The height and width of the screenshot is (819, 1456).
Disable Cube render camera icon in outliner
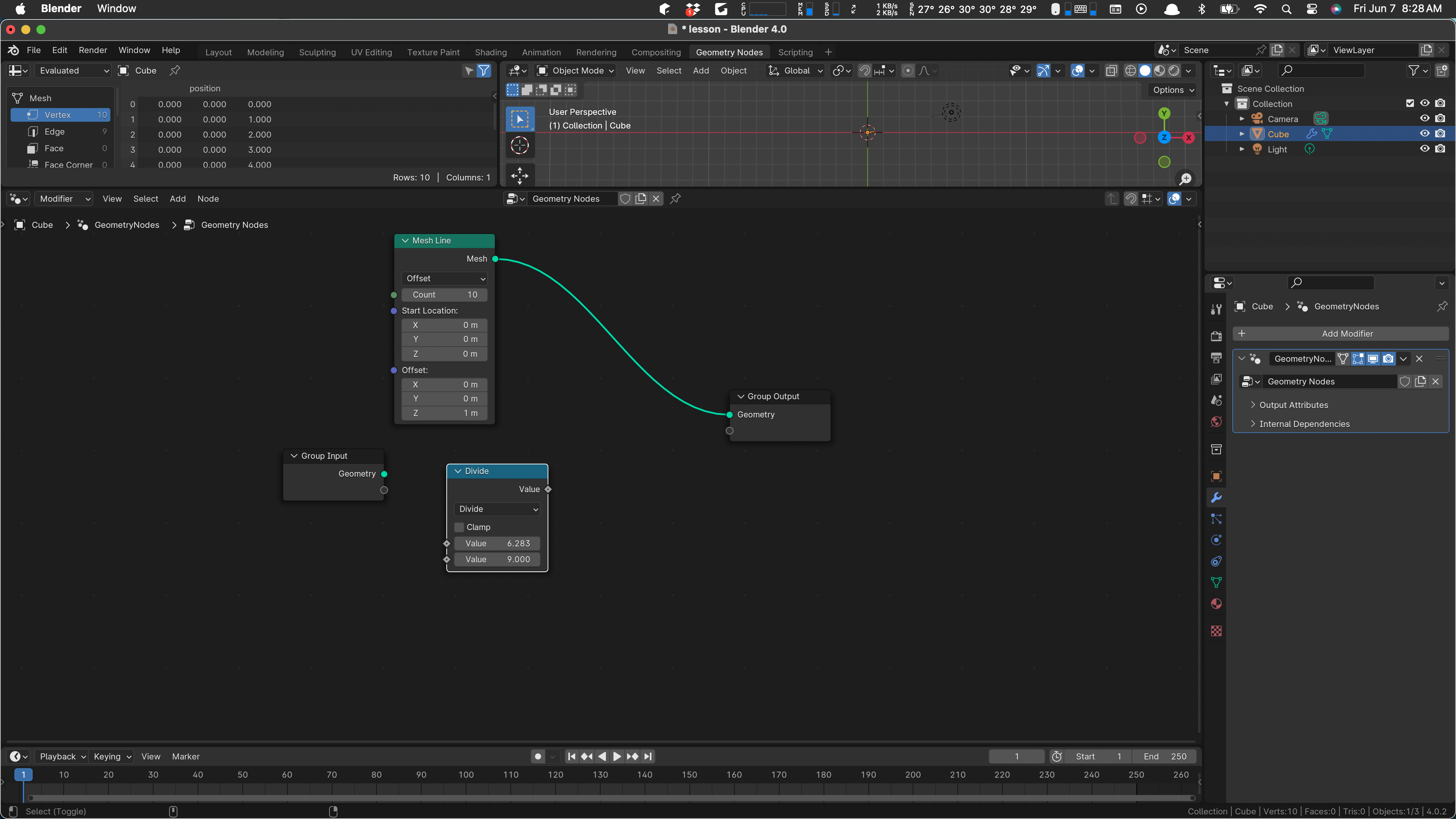click(x=1440, y=134)
